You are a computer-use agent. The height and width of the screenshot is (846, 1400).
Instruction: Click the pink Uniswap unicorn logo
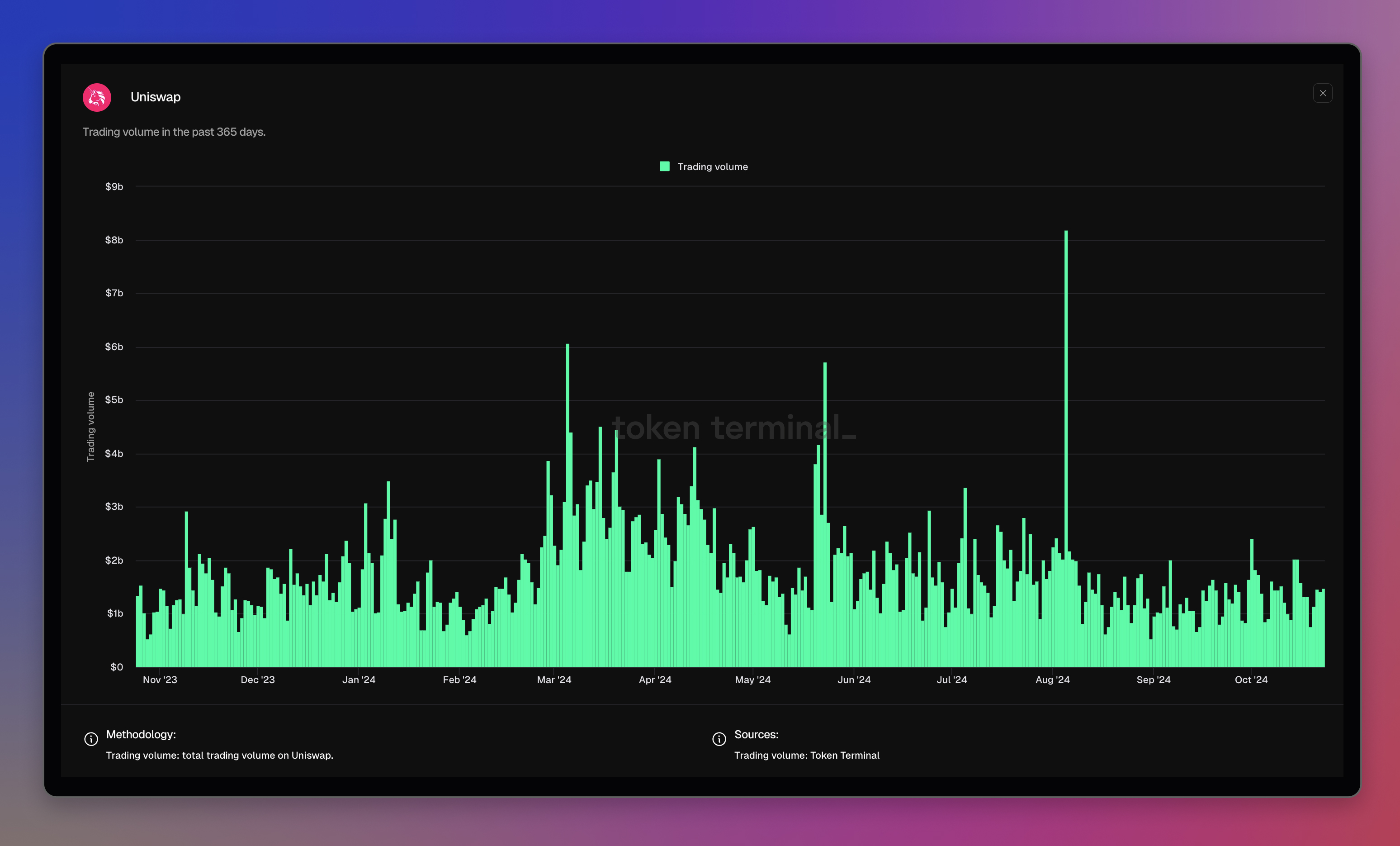[97, 97]
